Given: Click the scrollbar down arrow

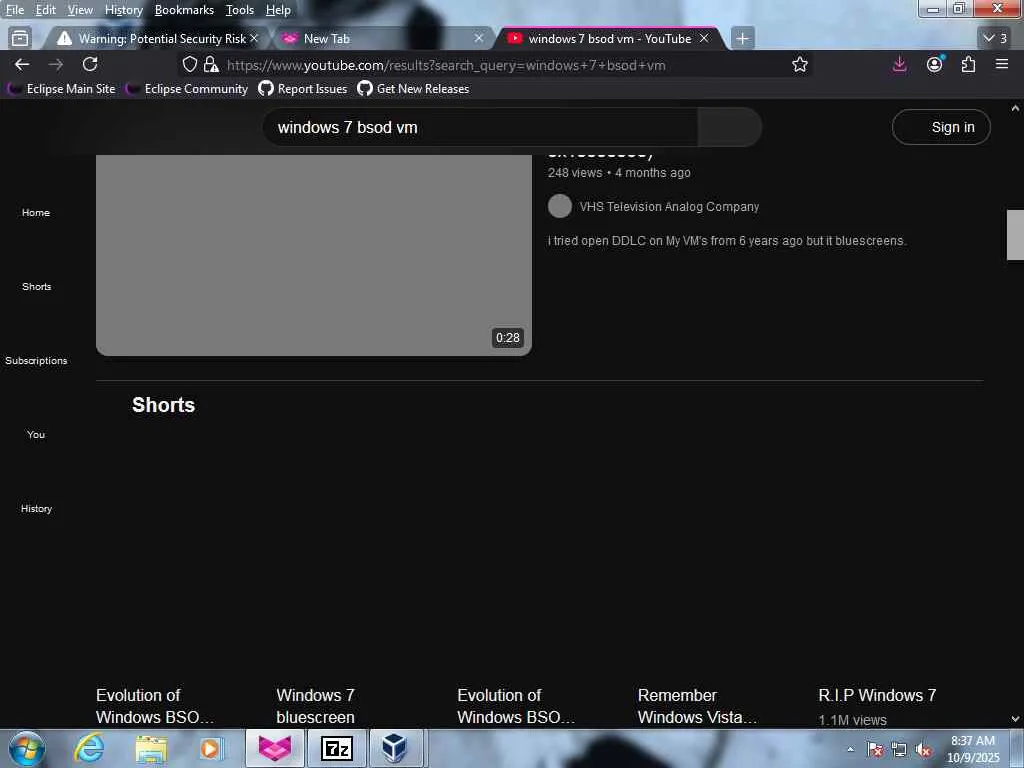Looking at the screenshot, I should (1015, 718).
